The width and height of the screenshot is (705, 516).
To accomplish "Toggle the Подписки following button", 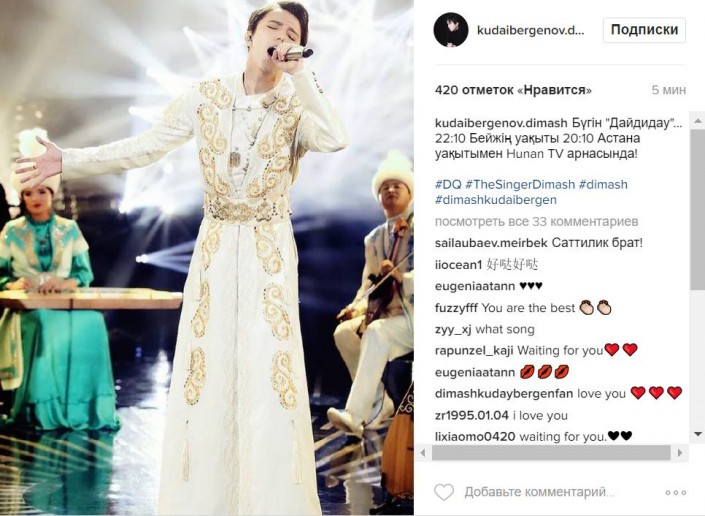I will pyautogui.click(x=644, y=30).
